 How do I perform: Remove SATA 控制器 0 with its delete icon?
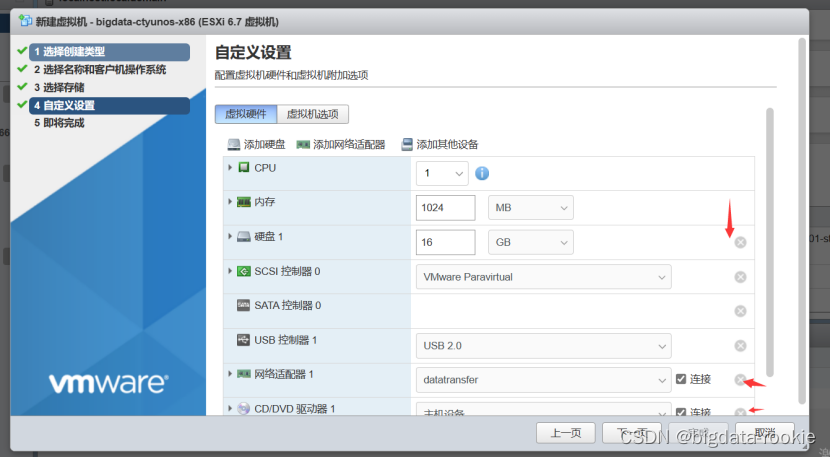click(x=740, y=311)
